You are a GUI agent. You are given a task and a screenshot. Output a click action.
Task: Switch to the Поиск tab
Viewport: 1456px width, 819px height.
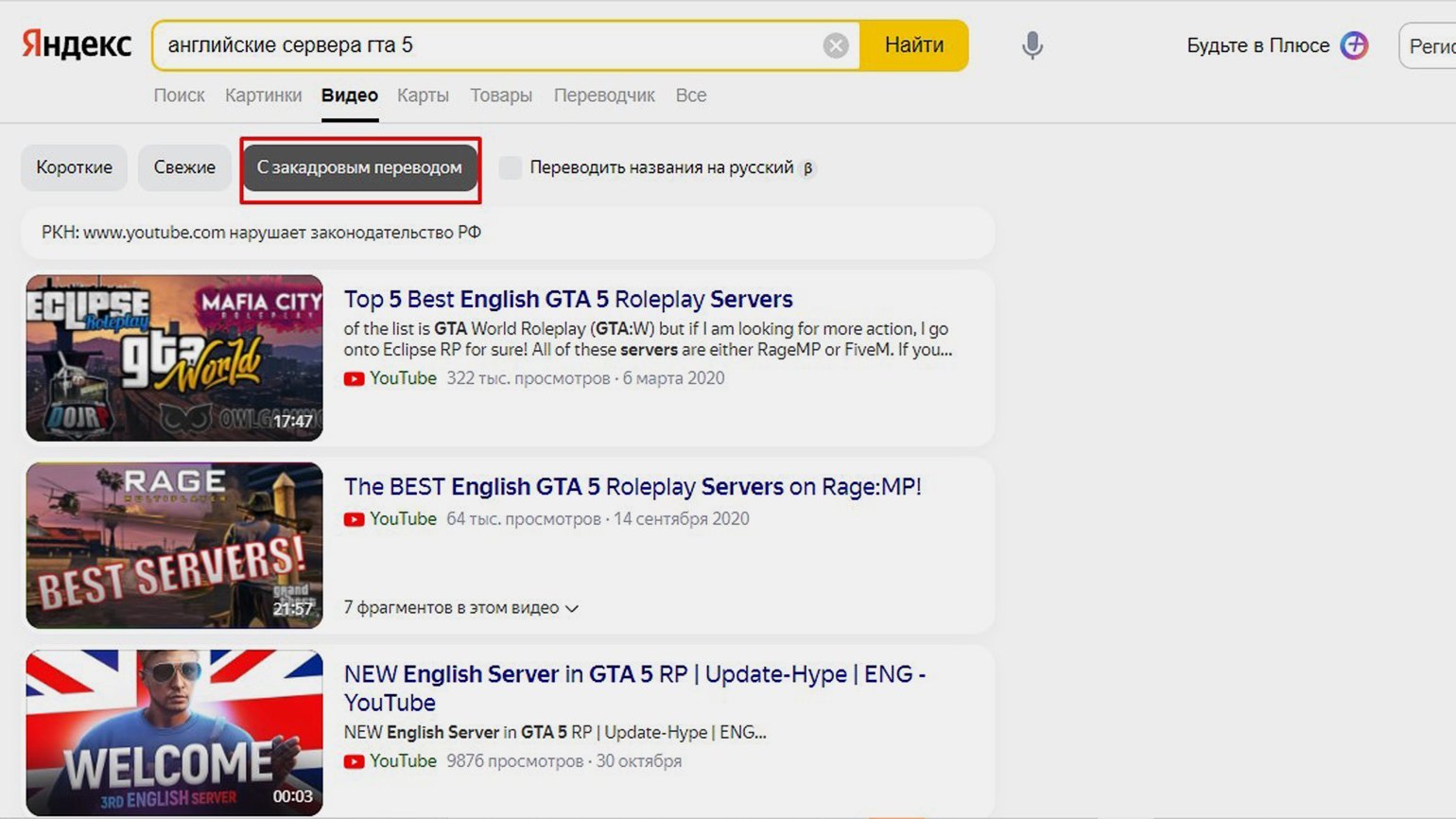click(x=179, y=96)
